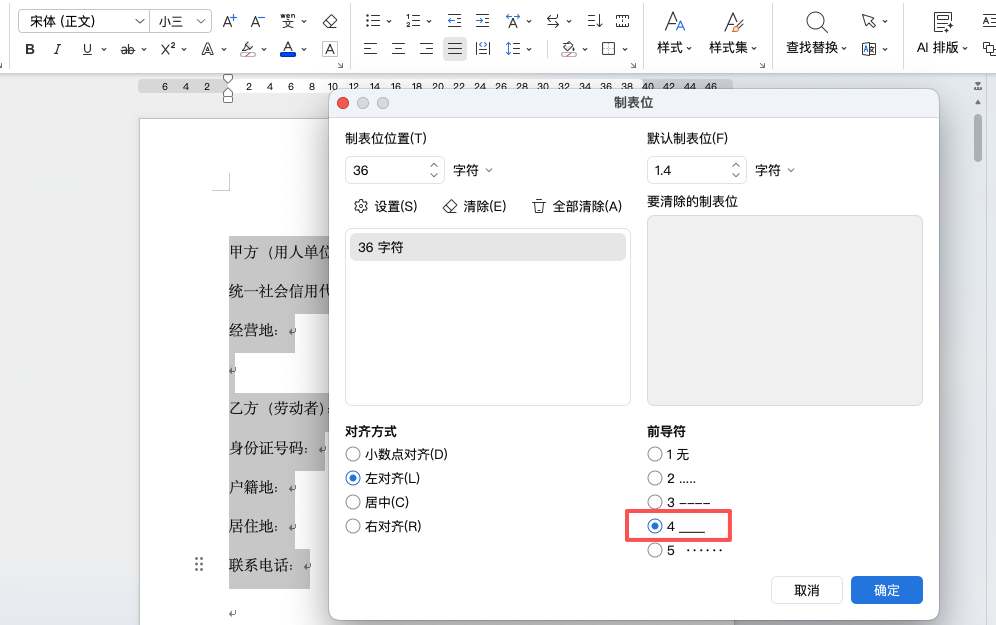Click the 清除(E) button

pos(474,206)
